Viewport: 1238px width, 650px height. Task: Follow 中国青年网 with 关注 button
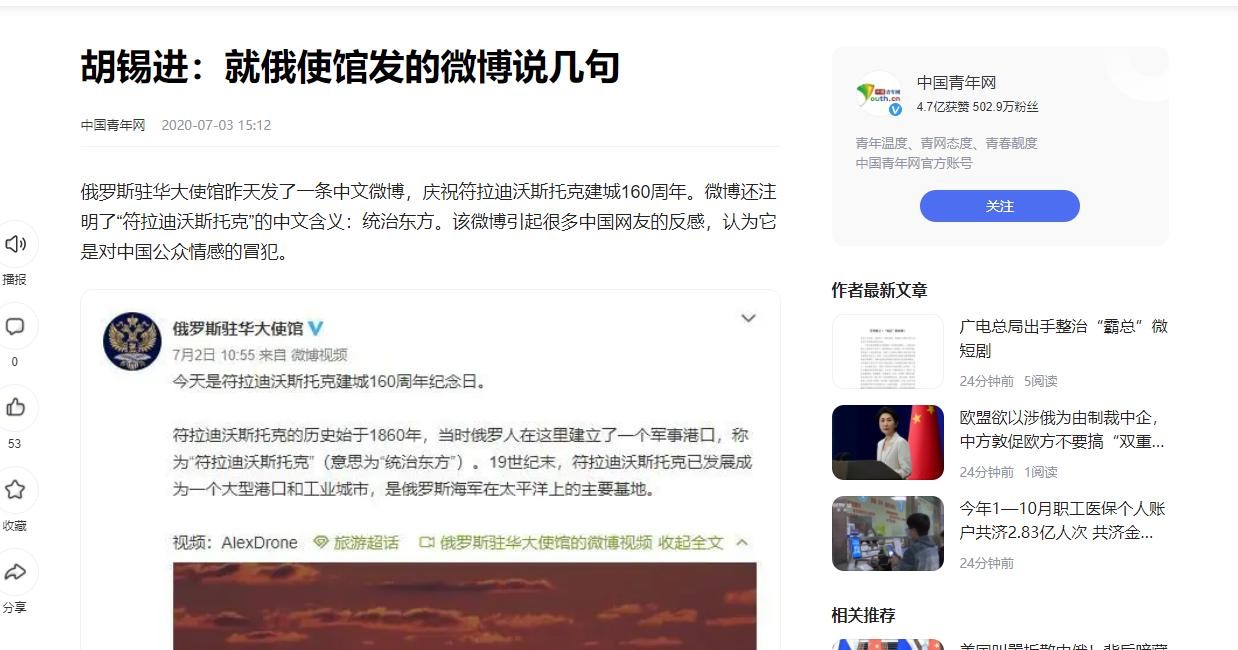click(x=1000, y=206)
